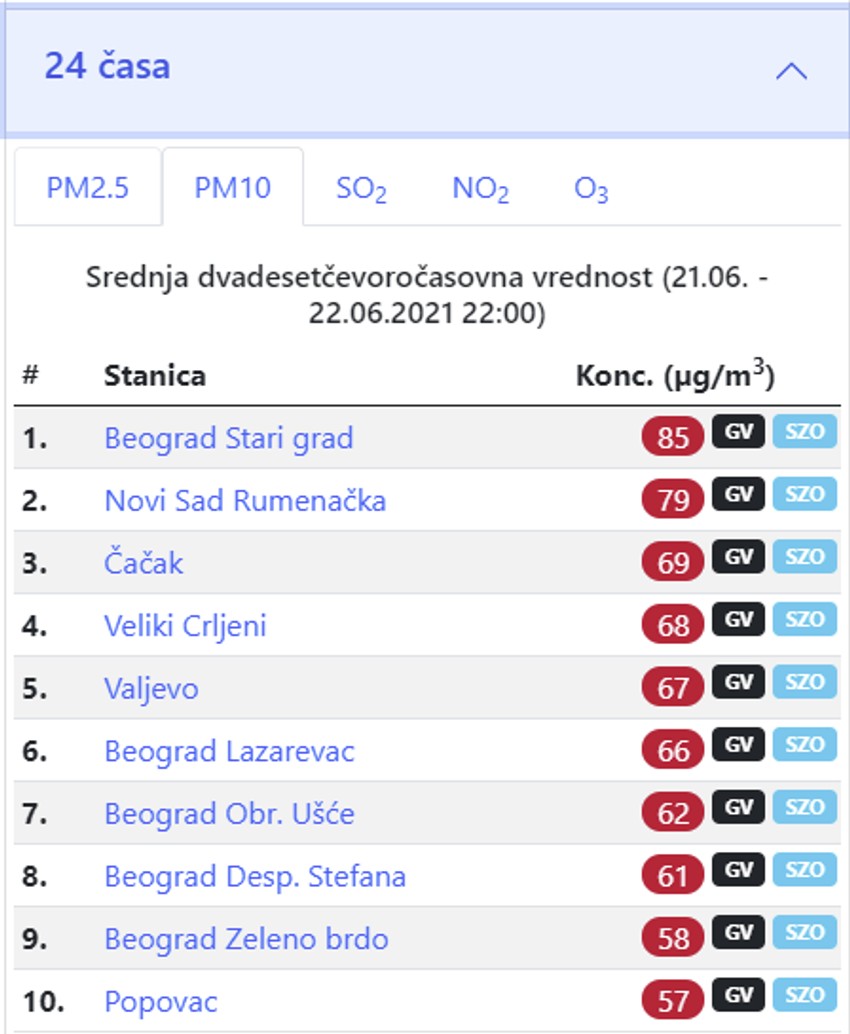Click the red 85 concentration badge
This screenshot has width=850, height=1034.
point(673,438)
